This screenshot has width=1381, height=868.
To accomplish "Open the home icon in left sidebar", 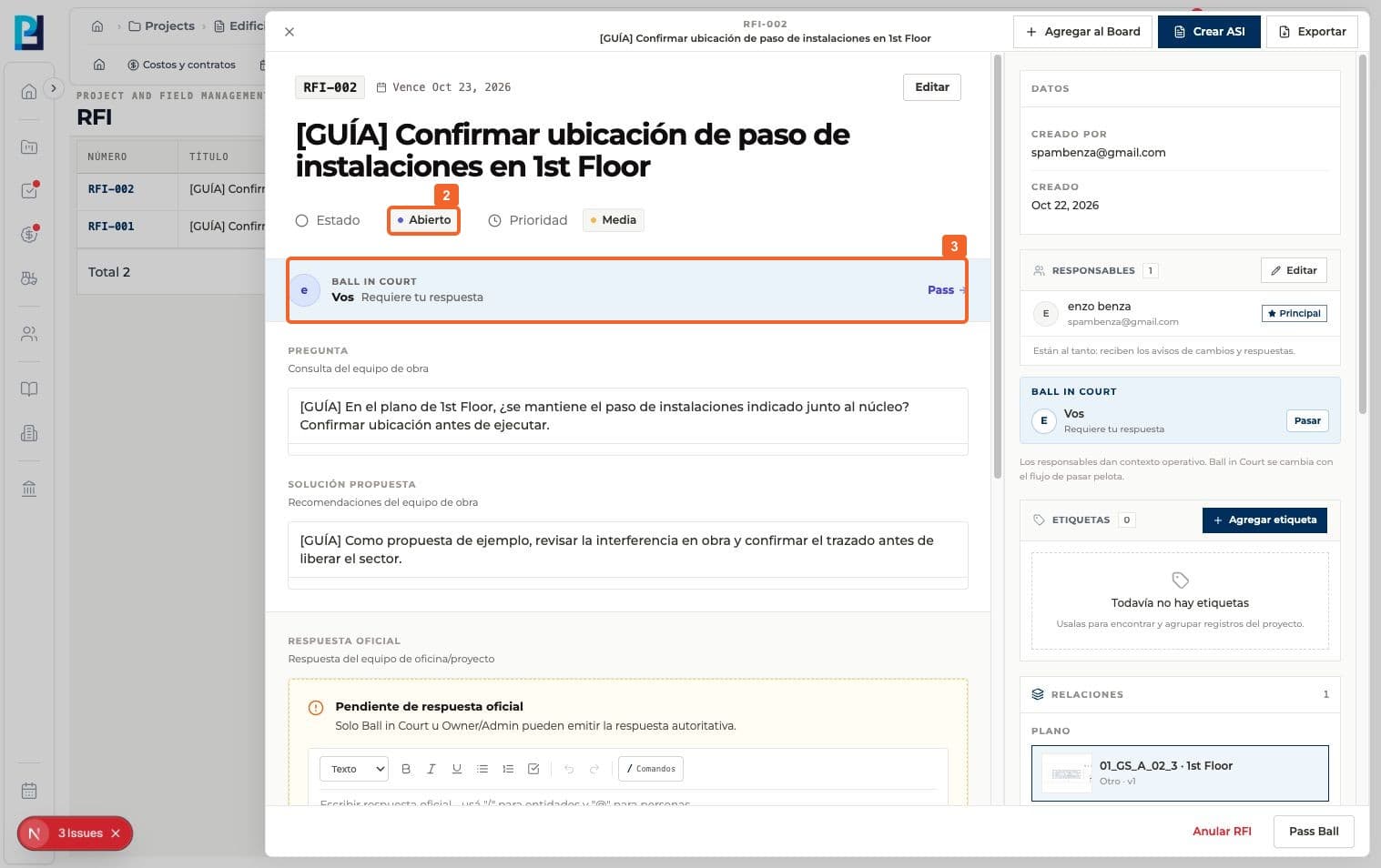I will click(29, 91).
